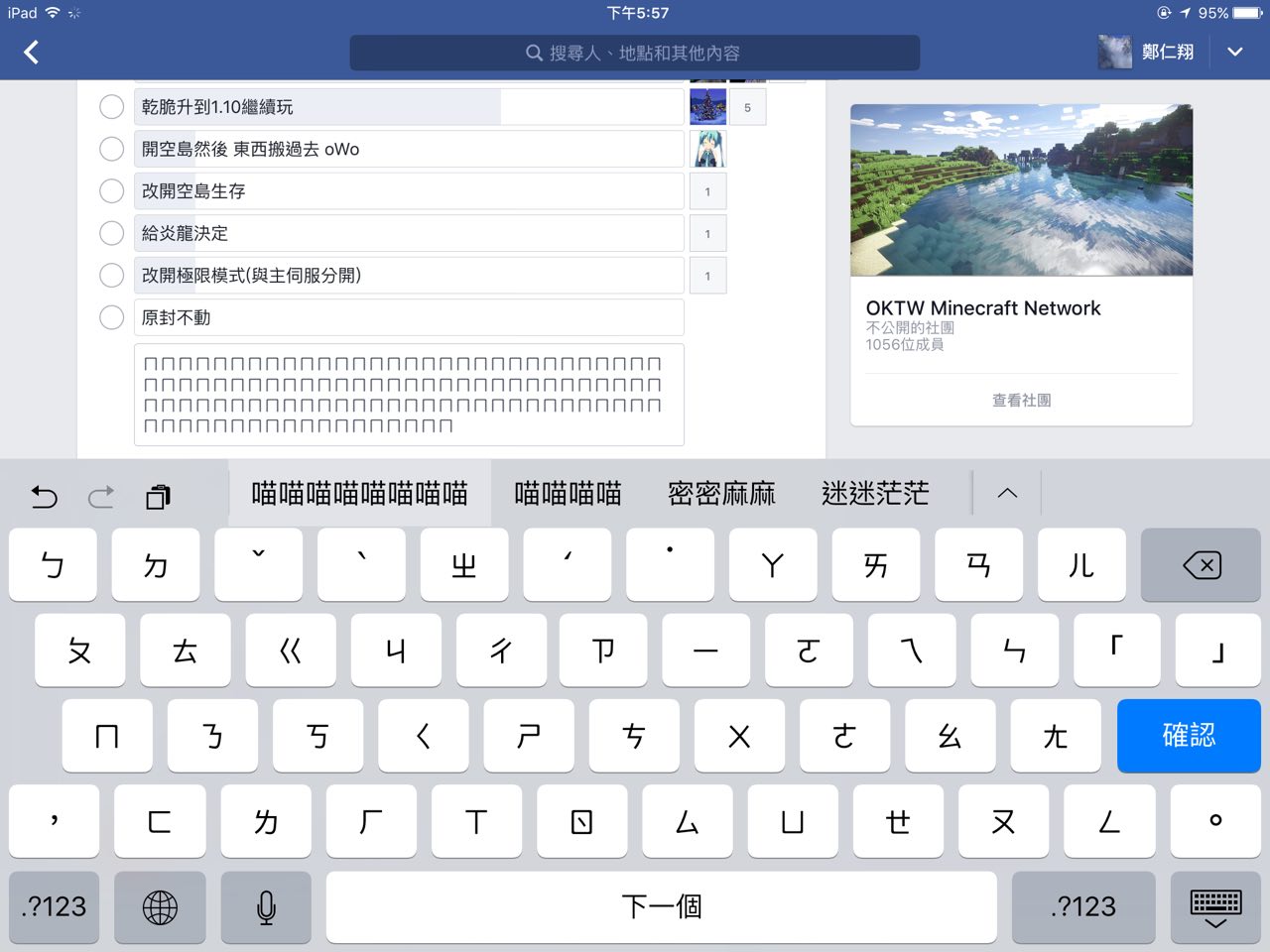
Task: Tap the ㄇ bopomofo key
Action: click(107, 736)
